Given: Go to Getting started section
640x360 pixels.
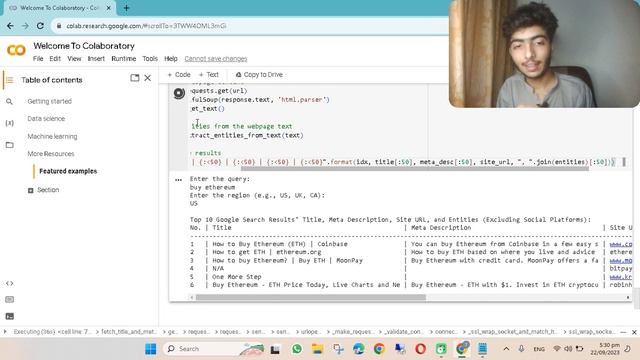Looking at the screenshot, I should point(50,101).
